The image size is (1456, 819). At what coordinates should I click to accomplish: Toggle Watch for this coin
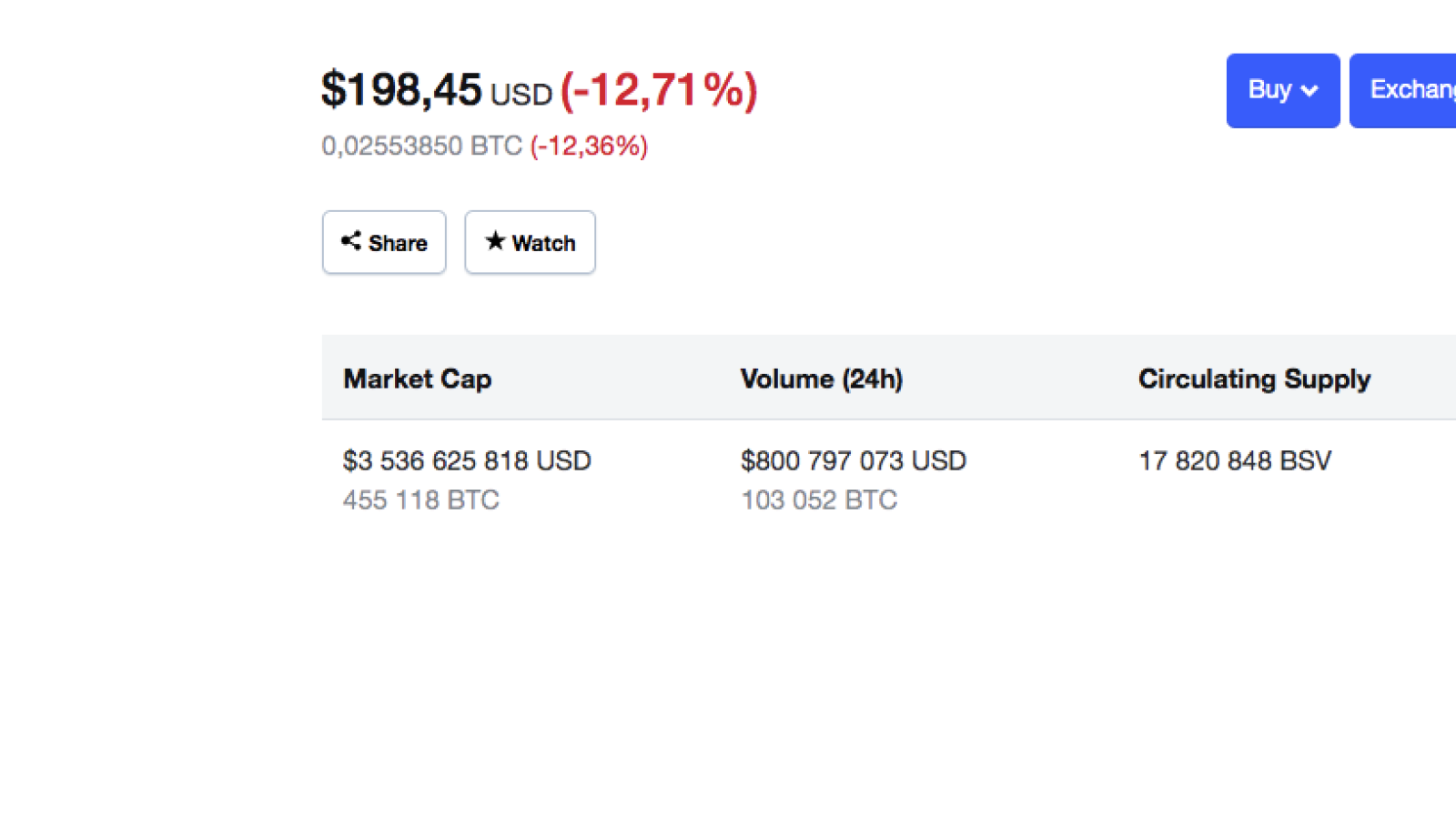pyautogui.click(x=530, y=242)
